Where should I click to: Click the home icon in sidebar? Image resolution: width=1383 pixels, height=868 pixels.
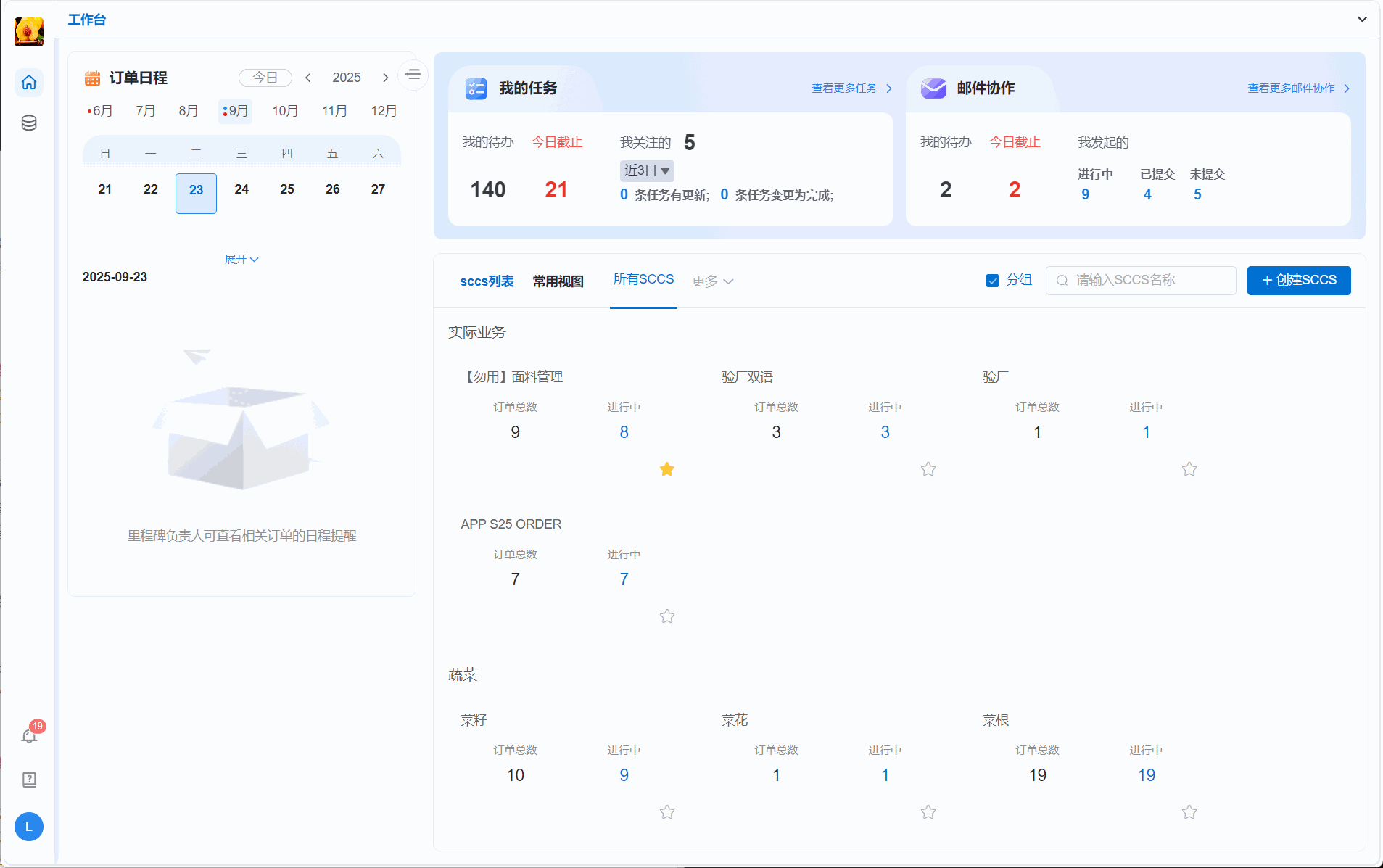pyautogui.click(x=29, y=83)
